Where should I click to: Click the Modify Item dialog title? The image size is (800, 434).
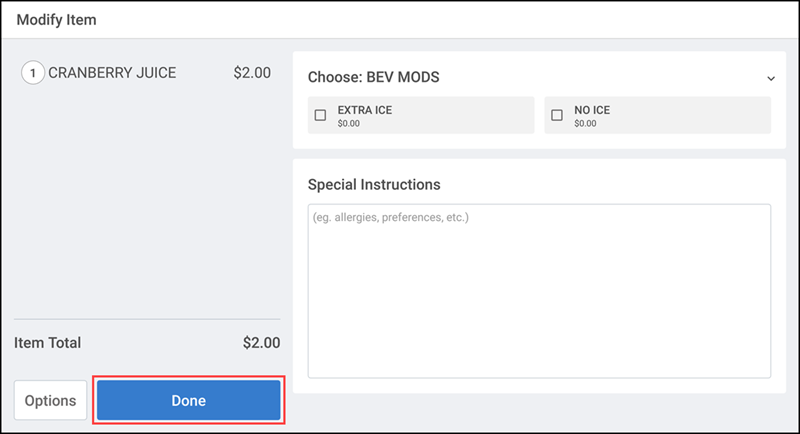(57, 20)
